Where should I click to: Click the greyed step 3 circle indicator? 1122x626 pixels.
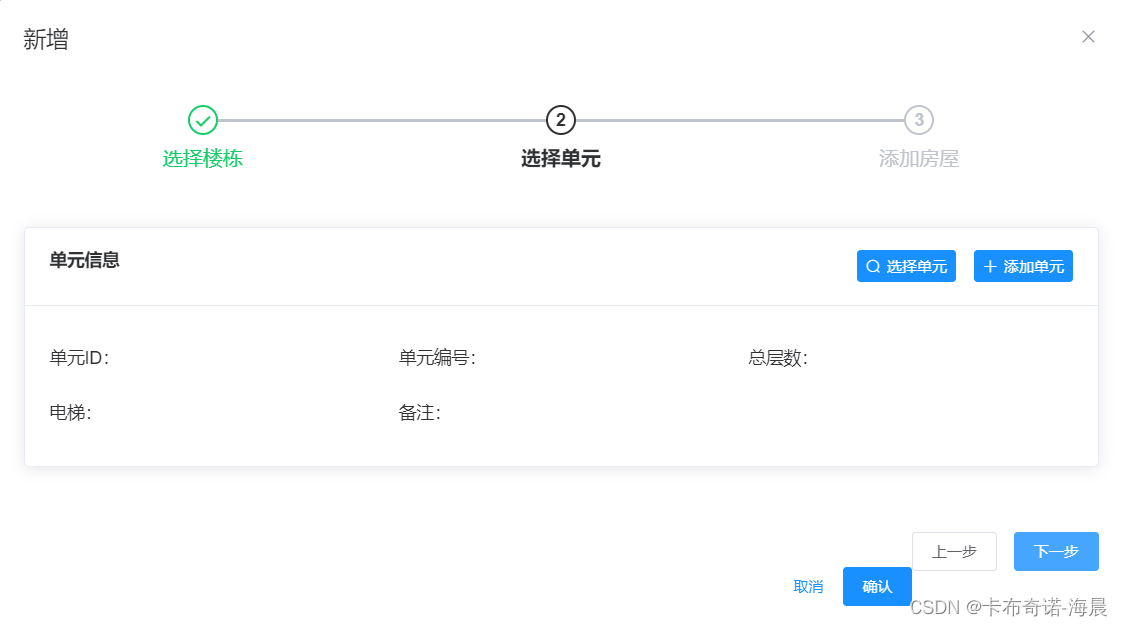pyautogui.click(x=918, y=120)
